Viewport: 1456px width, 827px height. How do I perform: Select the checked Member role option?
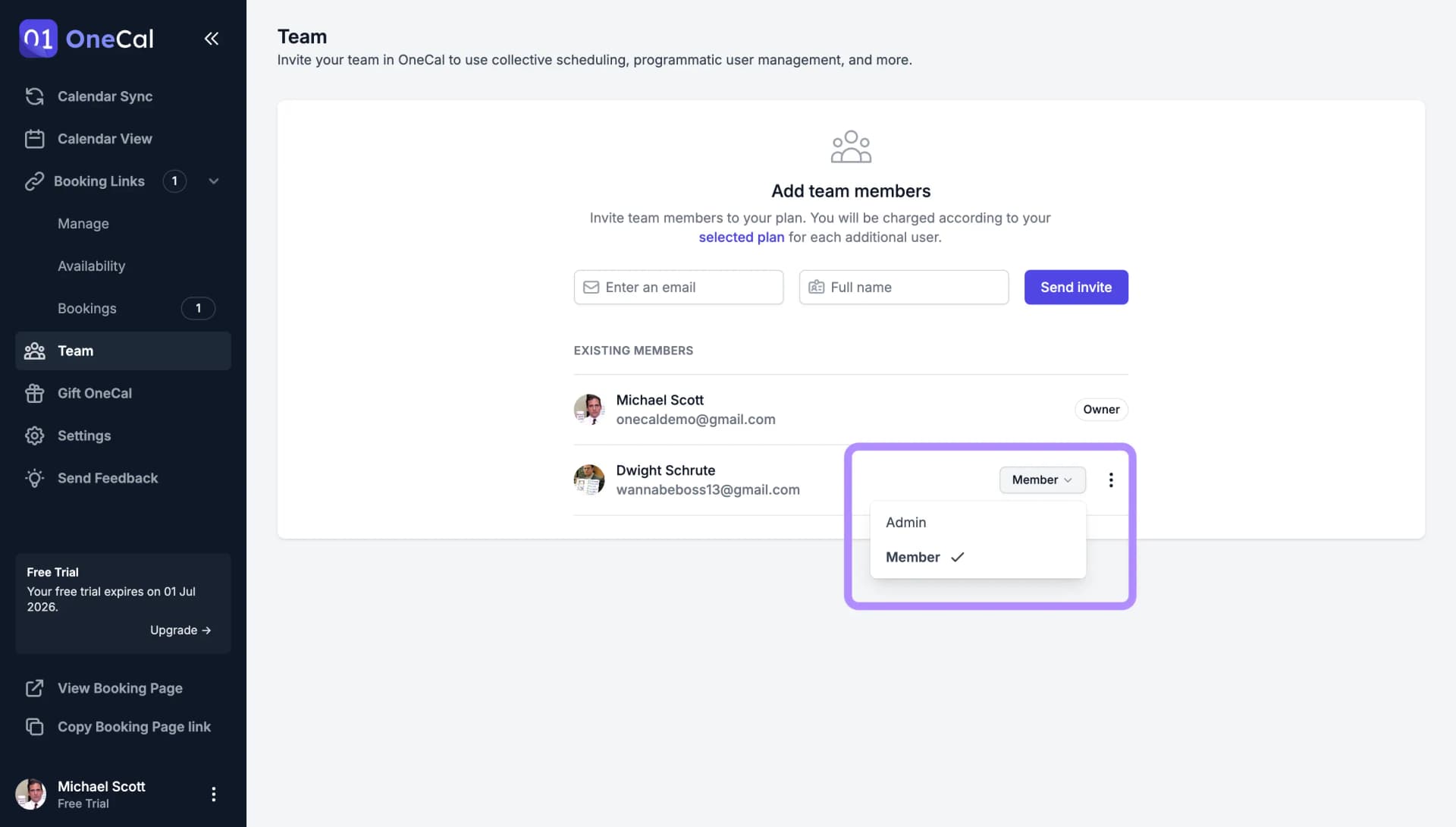point(977,557)
